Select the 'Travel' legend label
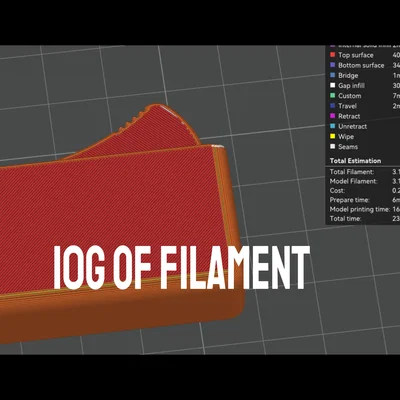This screenshot has width=400, height=400. tap(347, 106)
